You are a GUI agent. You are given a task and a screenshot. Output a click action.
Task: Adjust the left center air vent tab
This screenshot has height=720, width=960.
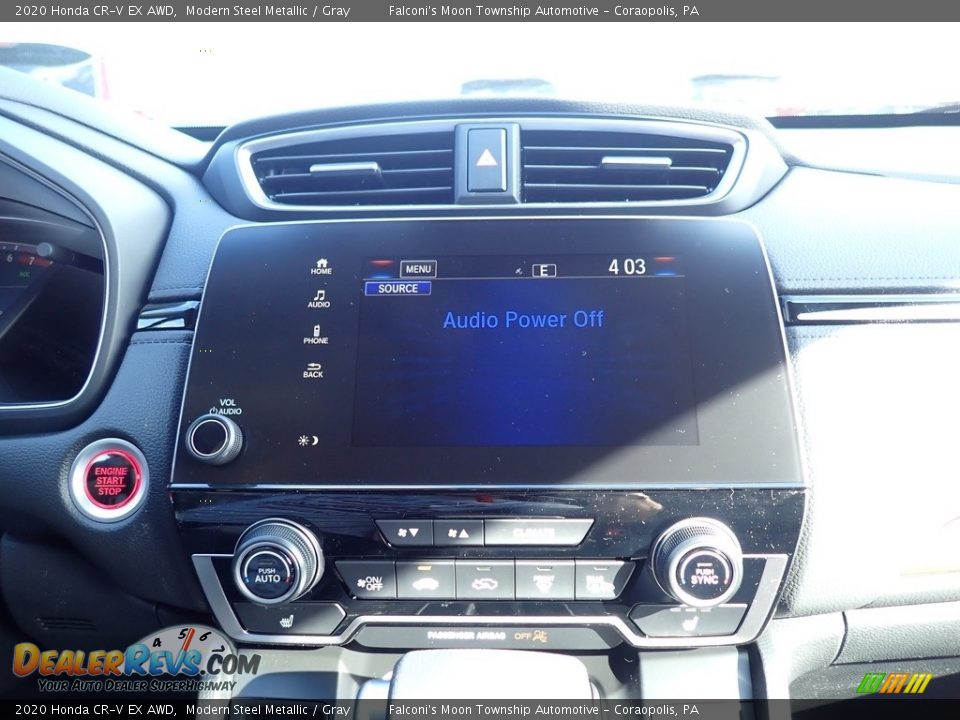345,168
